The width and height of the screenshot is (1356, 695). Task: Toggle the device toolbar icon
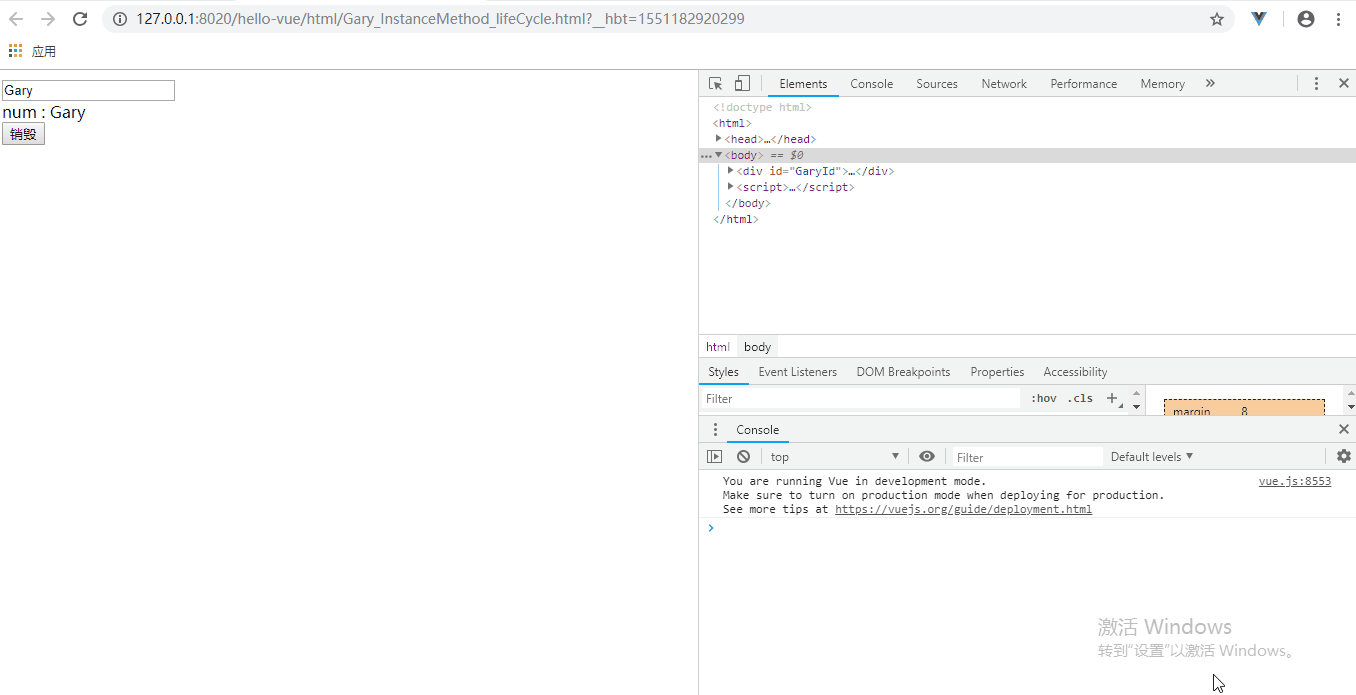pyautogui.click(x=742, y=84)
